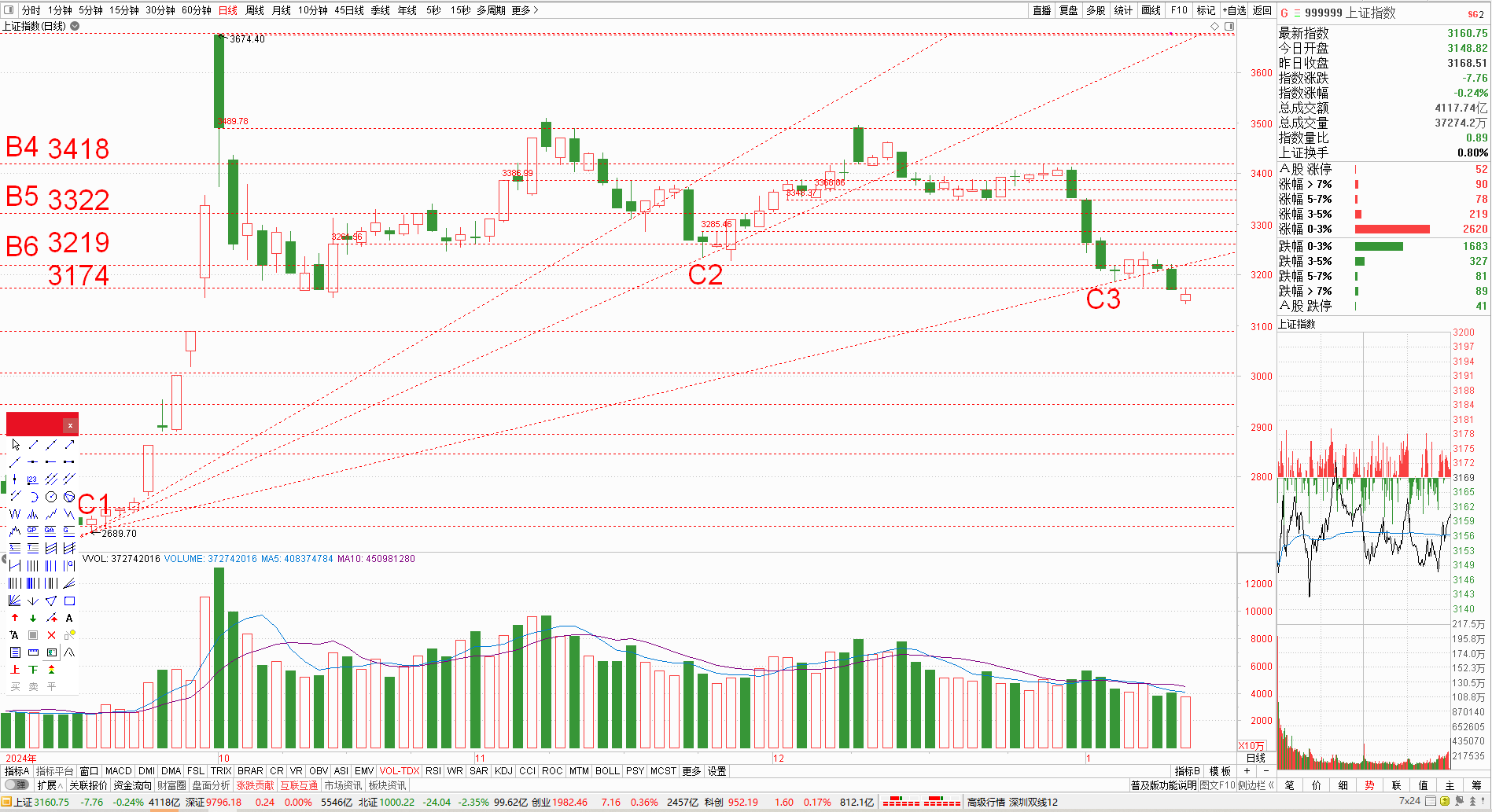Select the ruler measurement tool

(x=33, y=652)
